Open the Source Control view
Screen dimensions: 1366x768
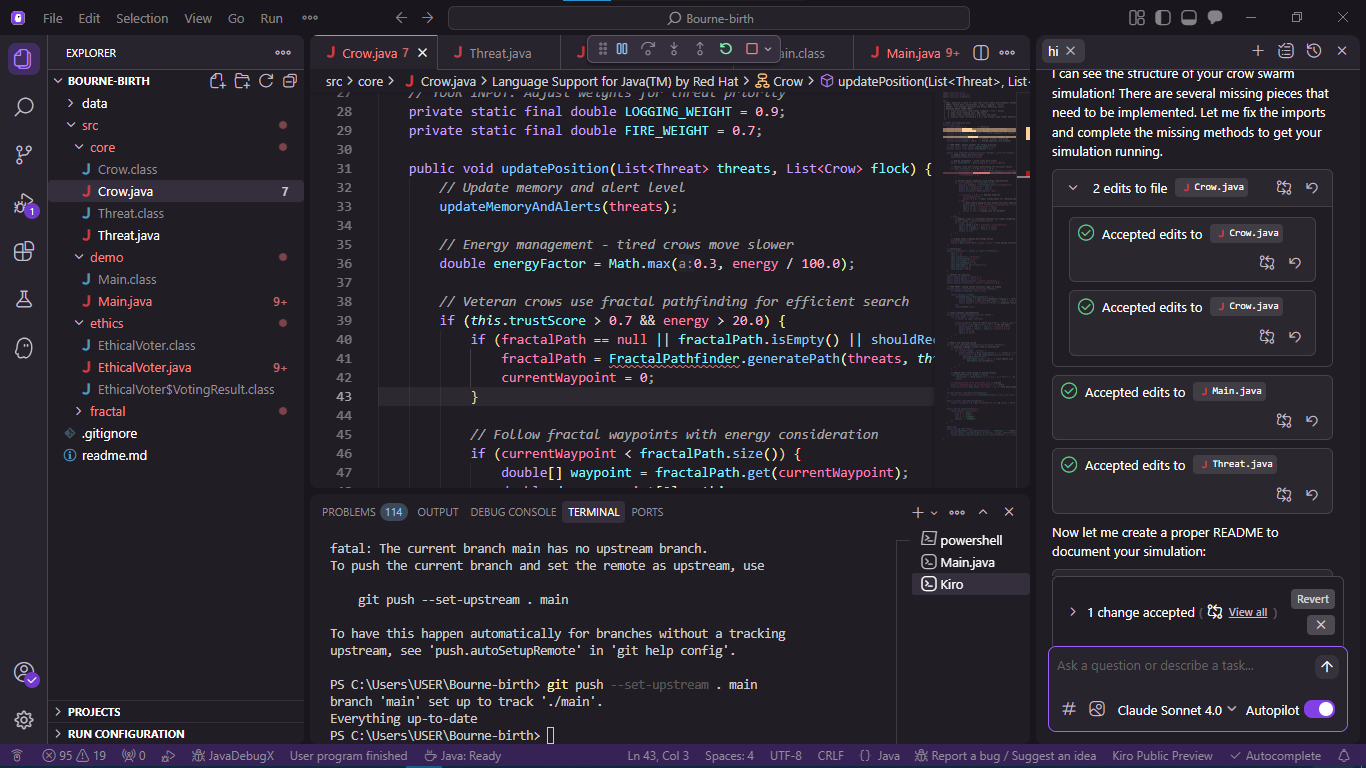(x=24, y=154)
